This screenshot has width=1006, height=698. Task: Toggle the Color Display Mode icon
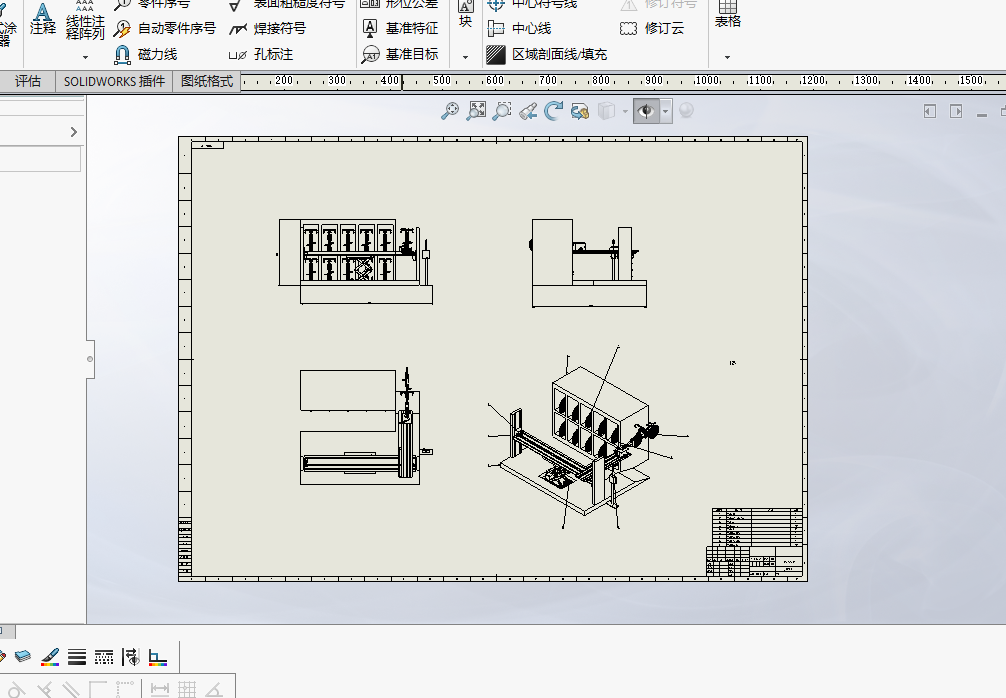pyautogui.click(x=157, y=657)
